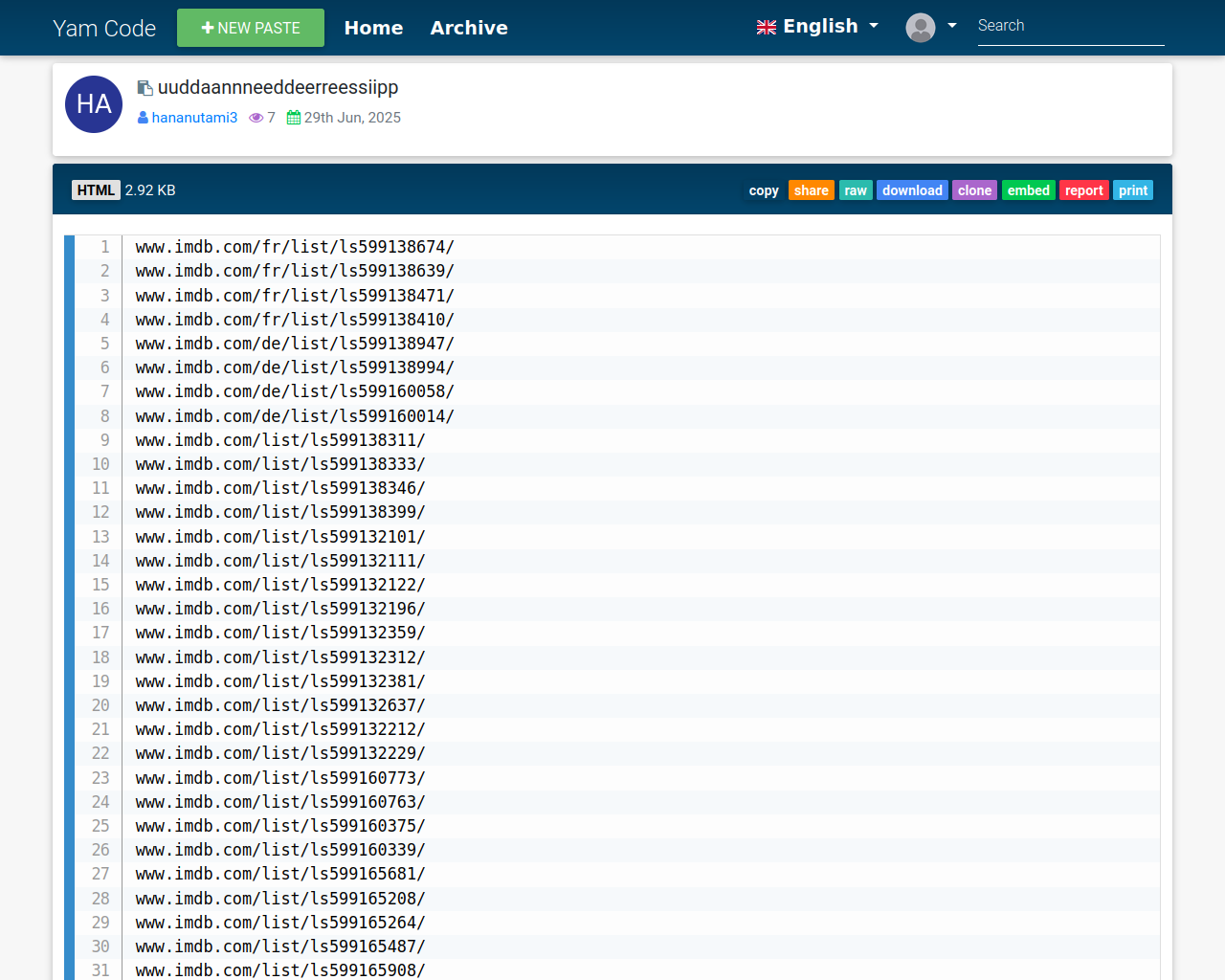The image size is (1225, 980).
Task: Select line www.imdb.com/list/ls599132359/
Action: (280, 633)
